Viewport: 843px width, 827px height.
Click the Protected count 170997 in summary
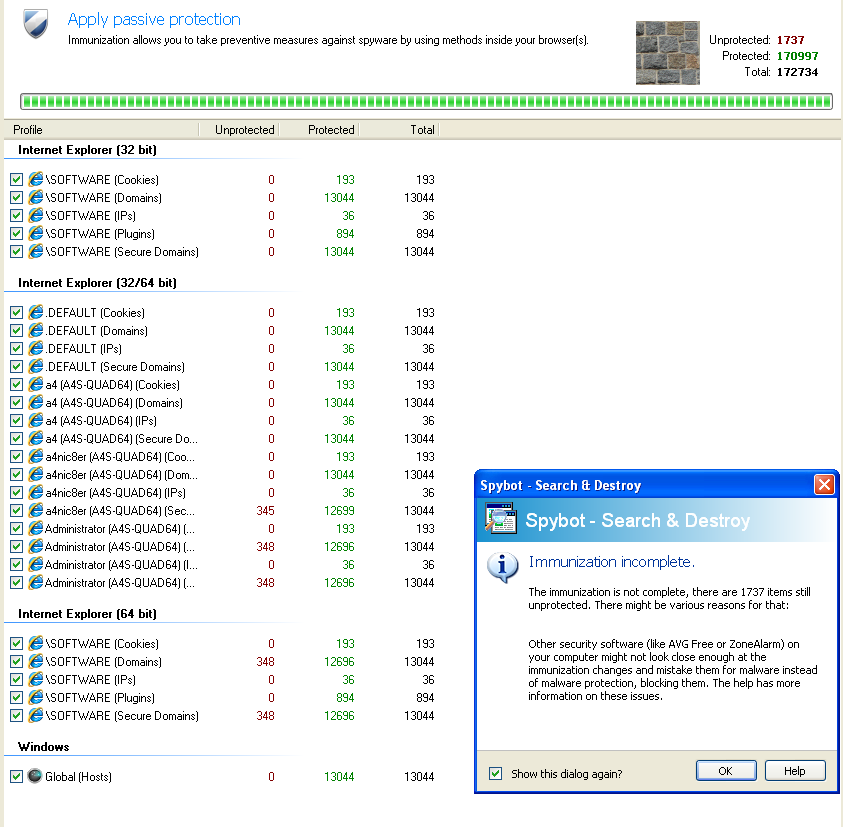coord(797,56)
